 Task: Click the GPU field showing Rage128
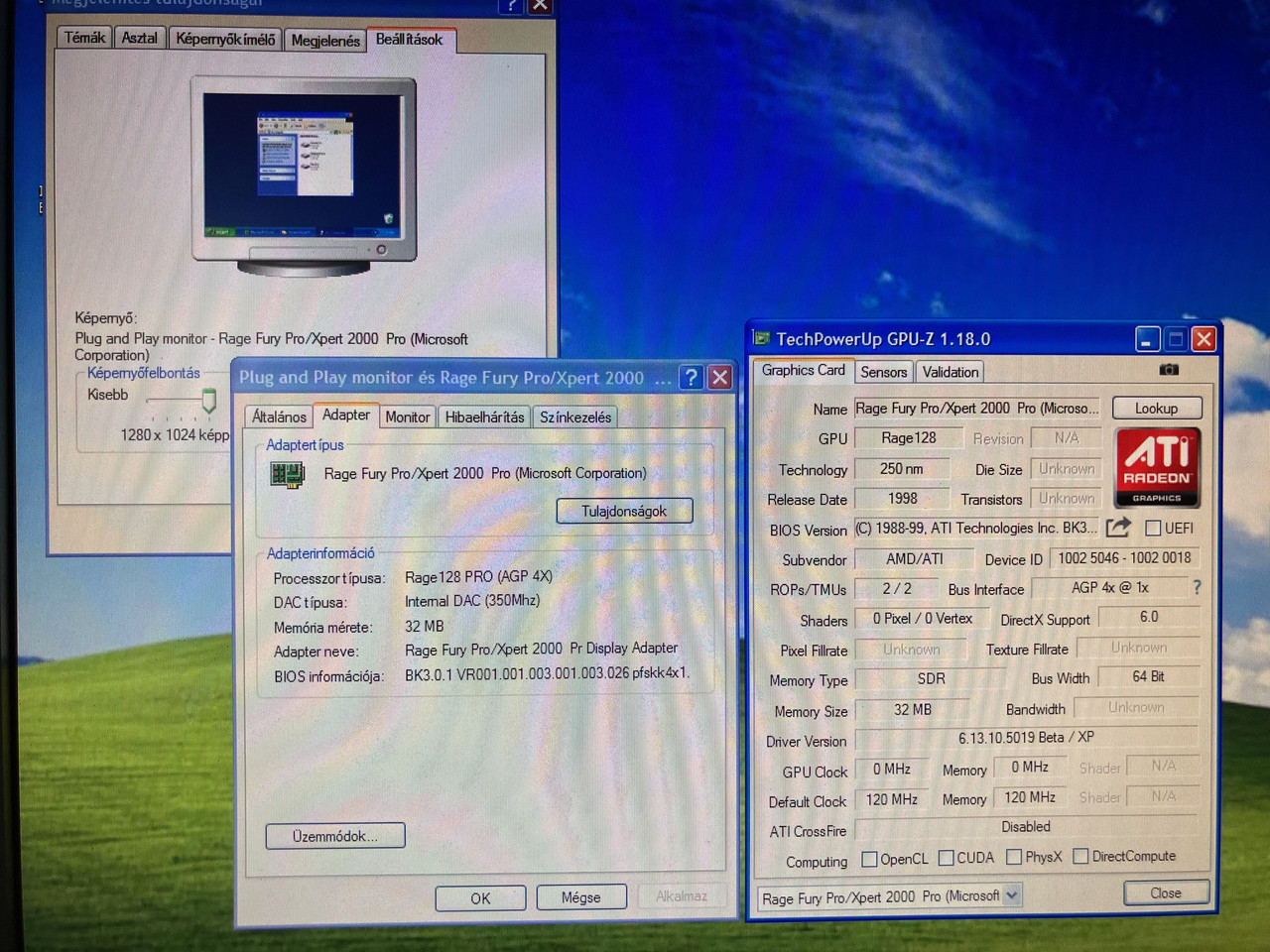point(909,437)
